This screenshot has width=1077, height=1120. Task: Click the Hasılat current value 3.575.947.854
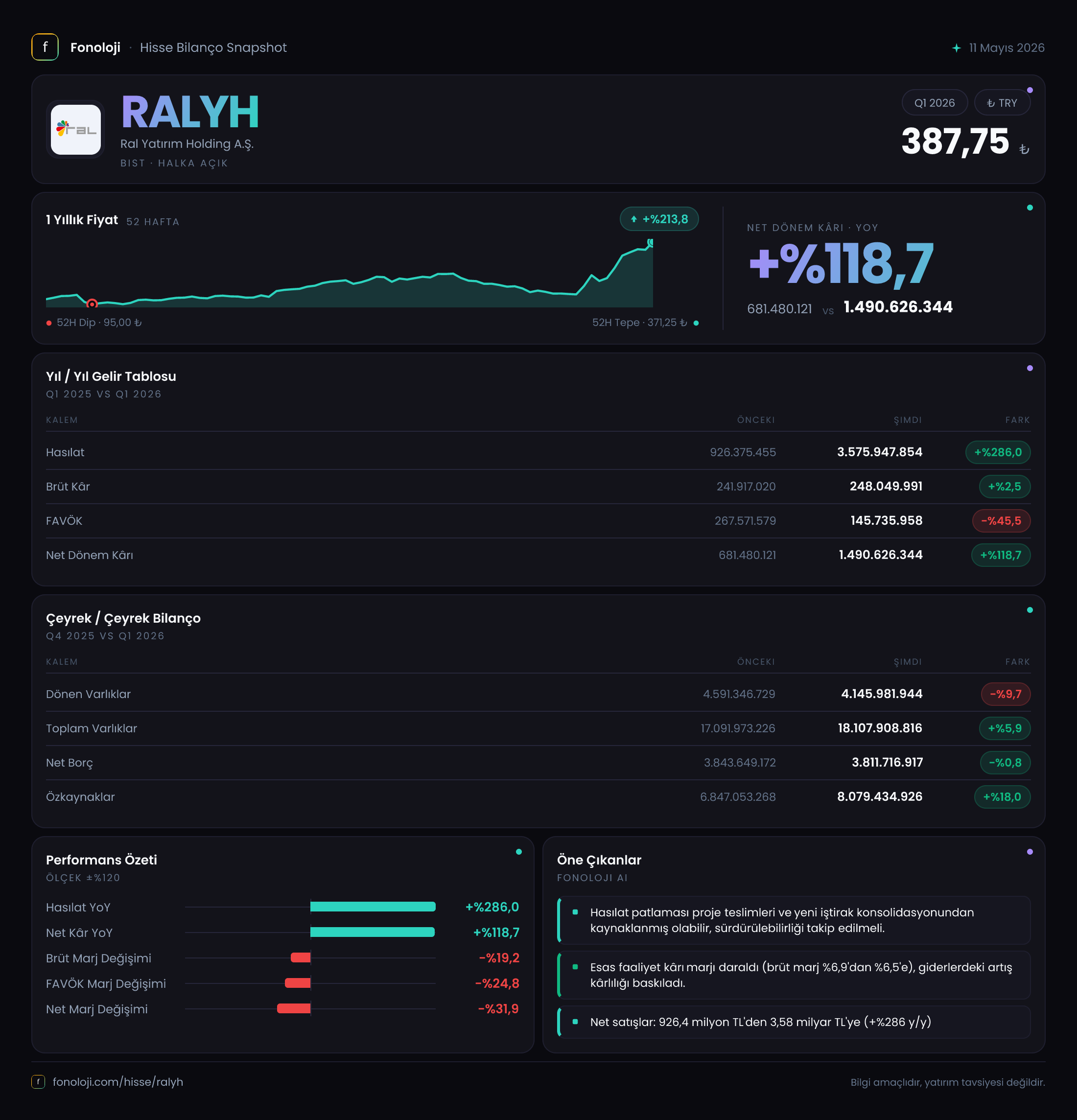pos(879,452)
